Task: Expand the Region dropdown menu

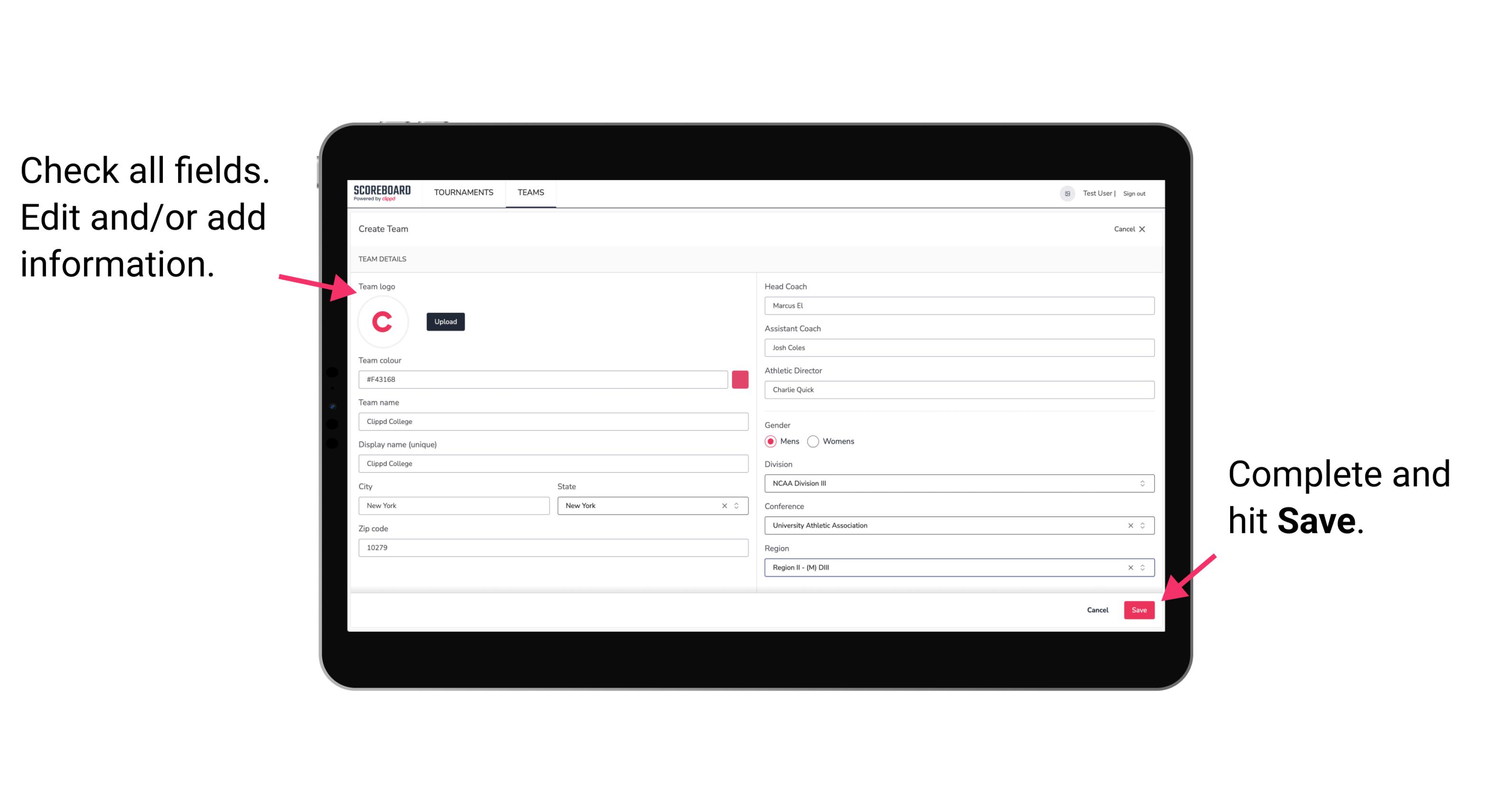Action: click(1143, 568)
